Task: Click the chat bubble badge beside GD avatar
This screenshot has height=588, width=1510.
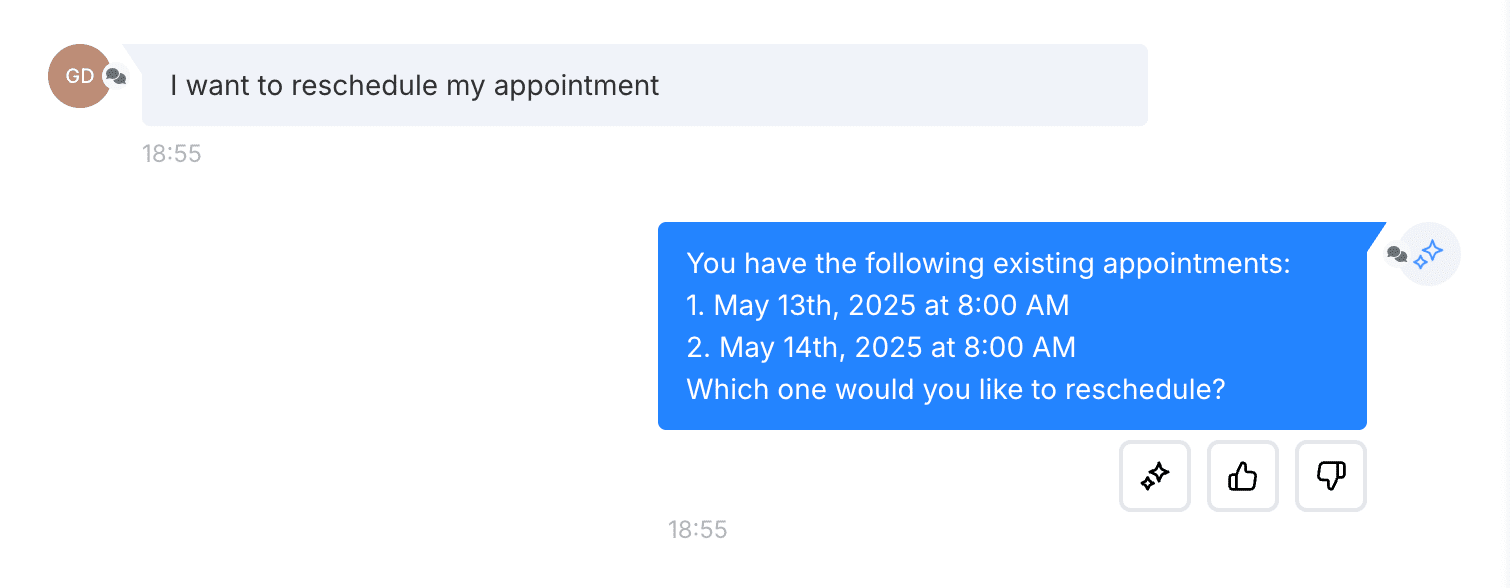Action: (116, 76)
